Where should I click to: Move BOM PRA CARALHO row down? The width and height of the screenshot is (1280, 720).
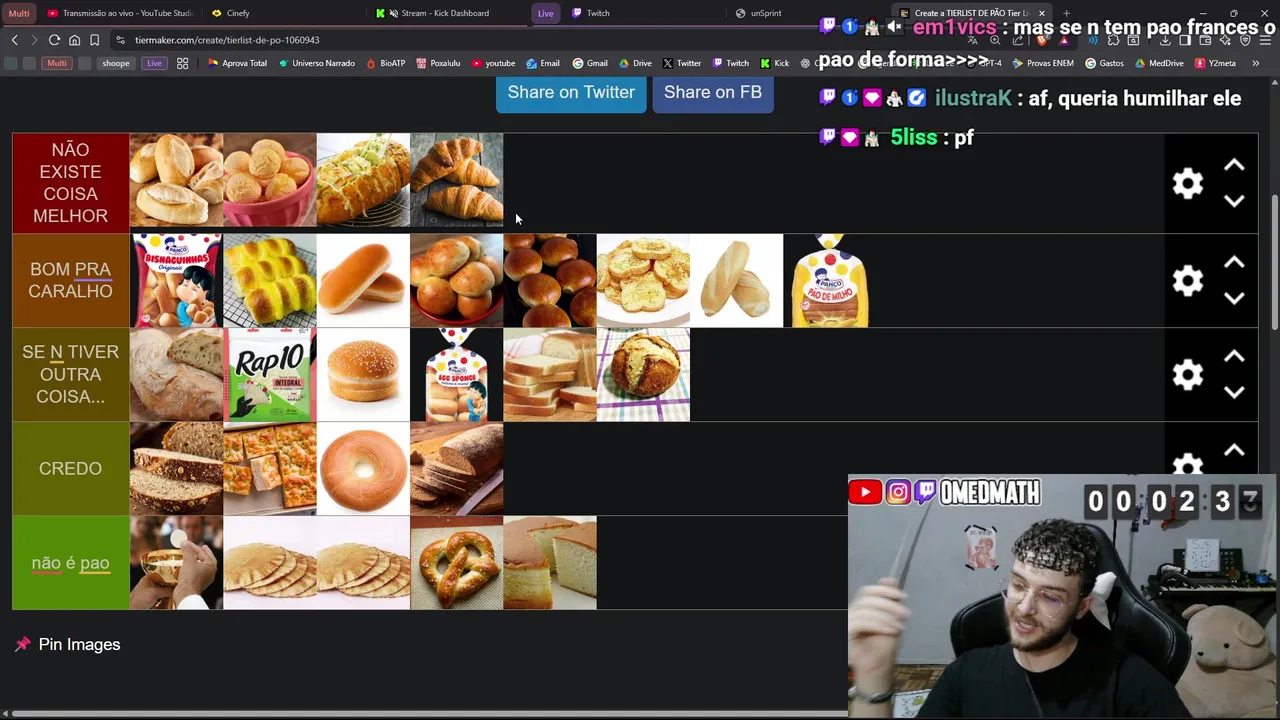tap(1234, 298)
